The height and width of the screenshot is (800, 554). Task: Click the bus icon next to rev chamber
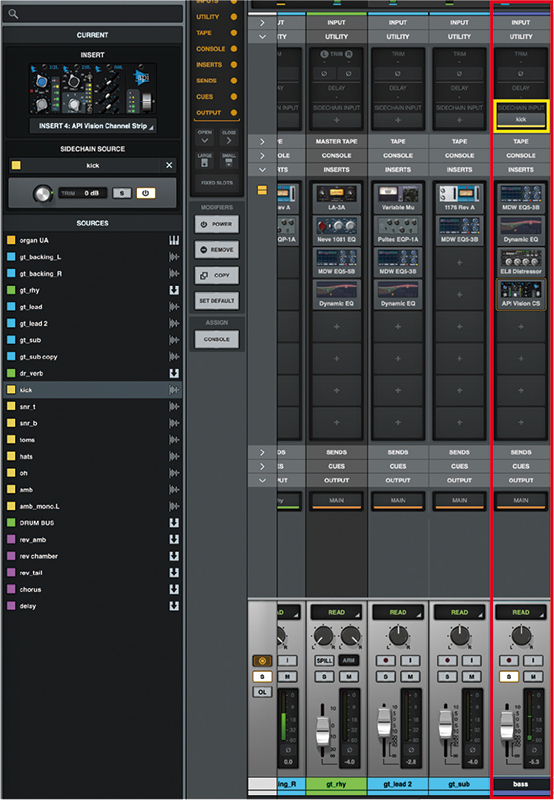point(174,556)
